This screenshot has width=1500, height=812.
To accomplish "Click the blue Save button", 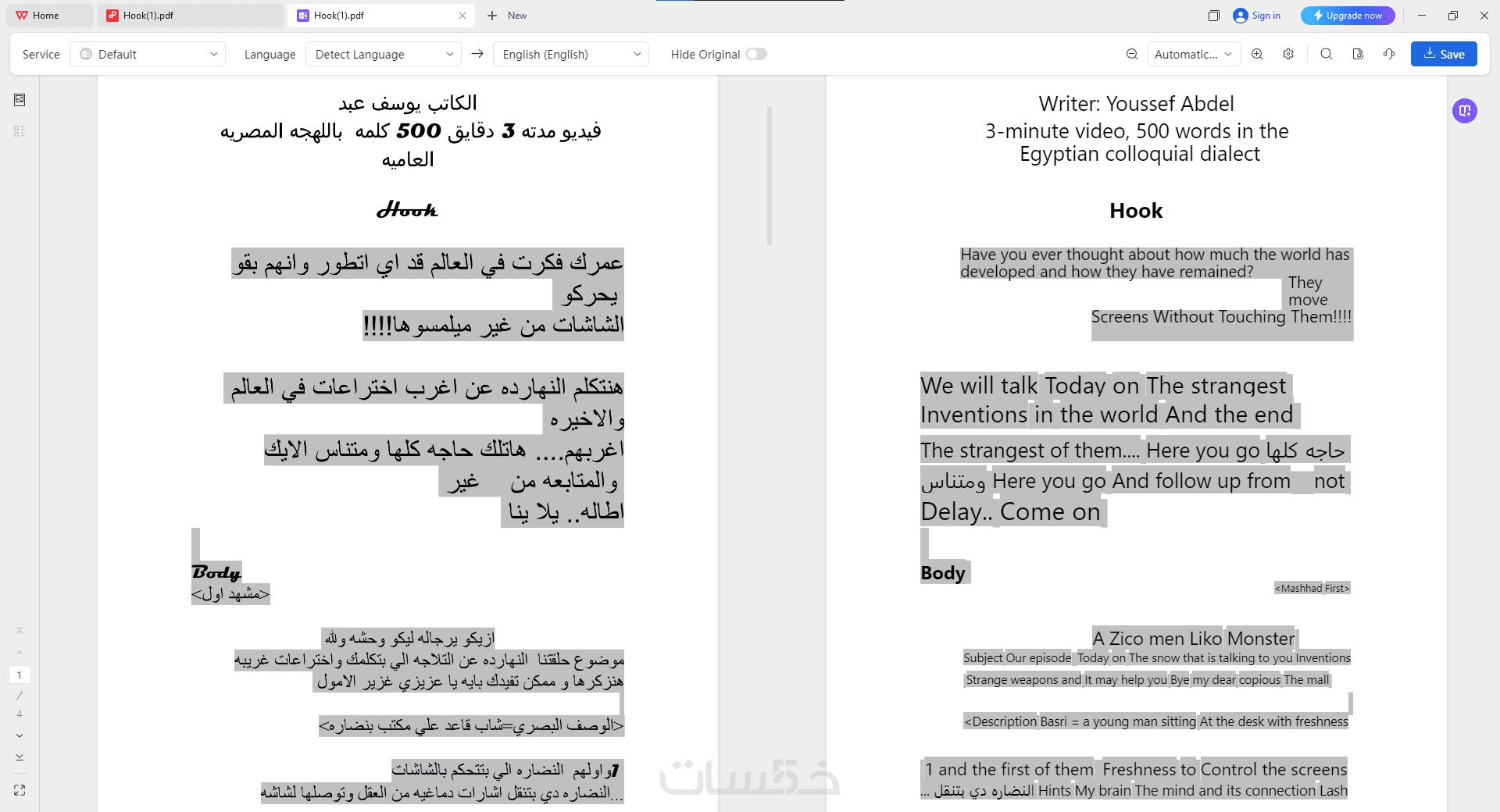I will pyautogui.click(x=1444, y=54).
